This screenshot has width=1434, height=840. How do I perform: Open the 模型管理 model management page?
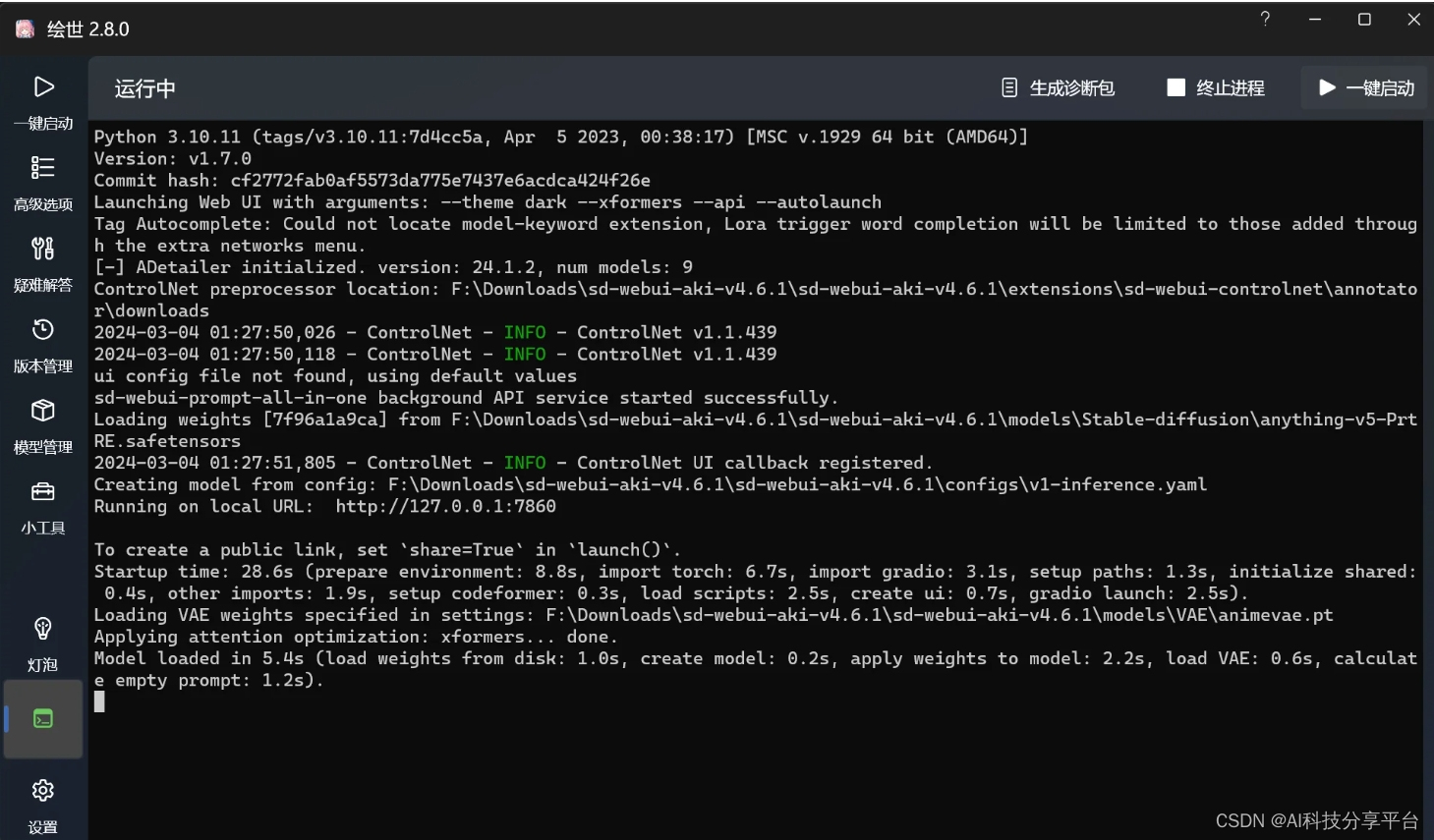[x=43, y=426]
